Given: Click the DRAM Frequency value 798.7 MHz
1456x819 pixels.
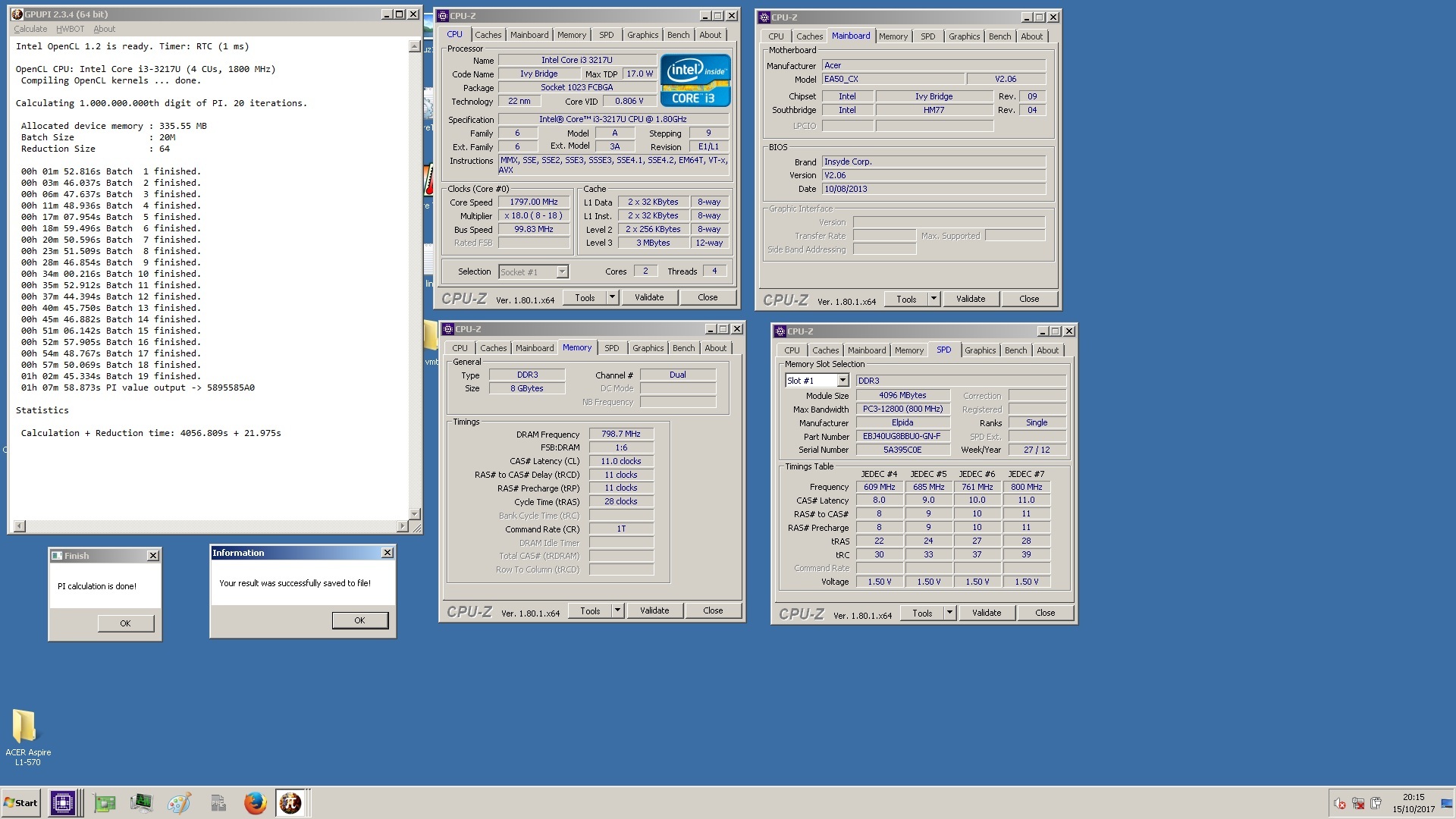Looking at the screenshot, I should (621, 435).
